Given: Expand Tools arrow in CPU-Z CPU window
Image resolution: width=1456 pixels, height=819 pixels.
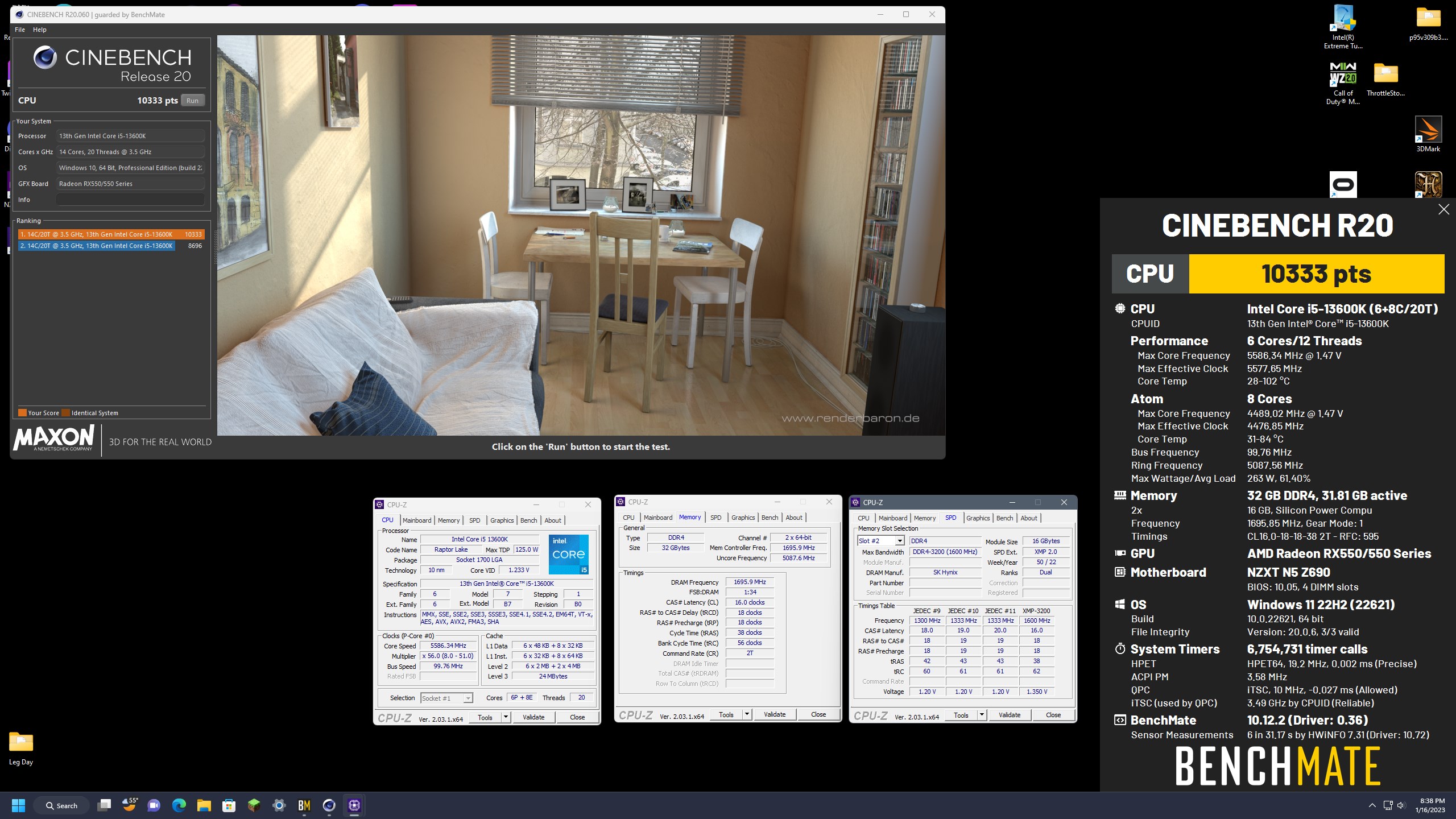Looking at the screenshot, I should [506, 717].
